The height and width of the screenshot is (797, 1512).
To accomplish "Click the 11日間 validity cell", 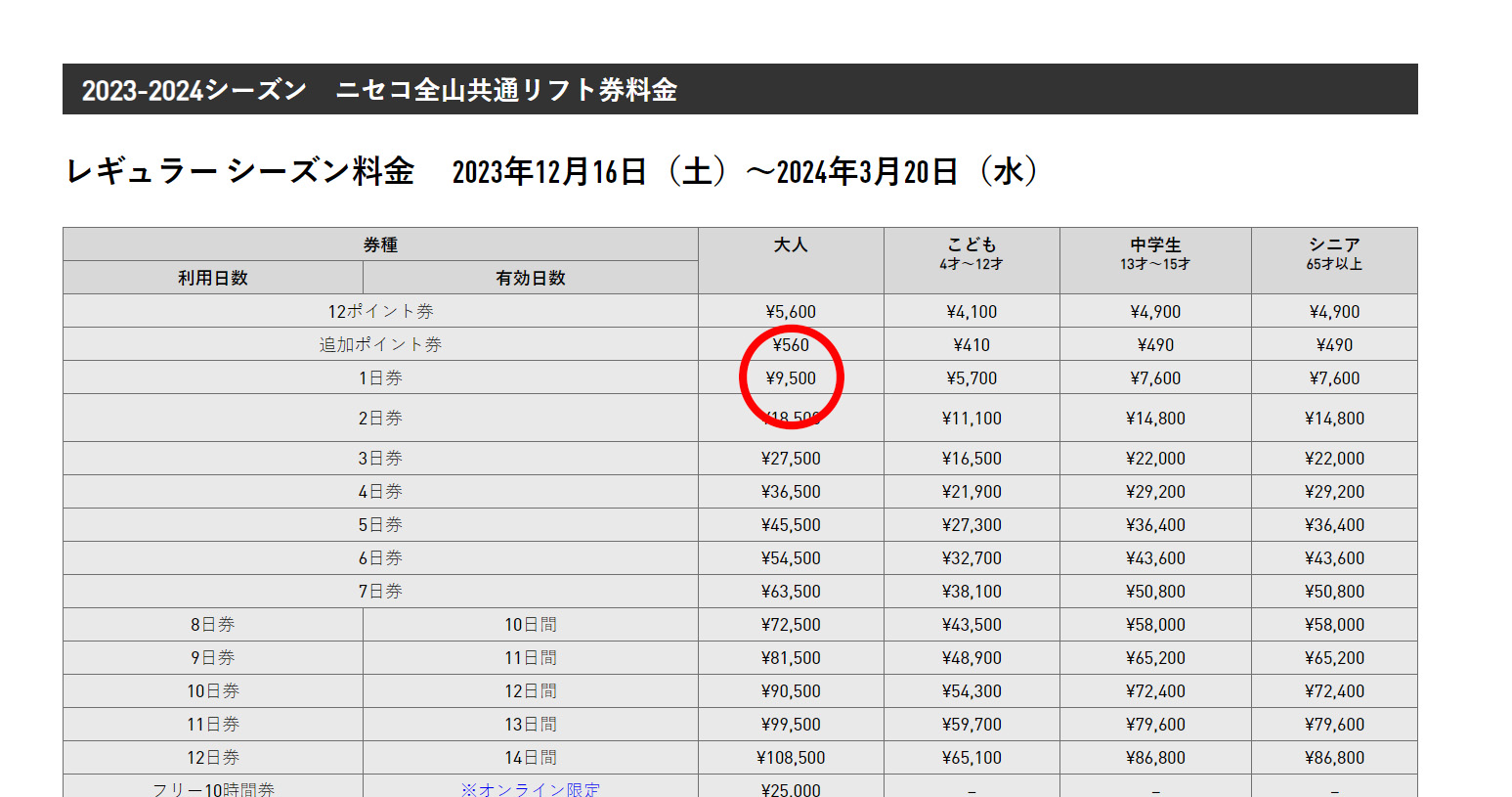I will click(531, 657).
